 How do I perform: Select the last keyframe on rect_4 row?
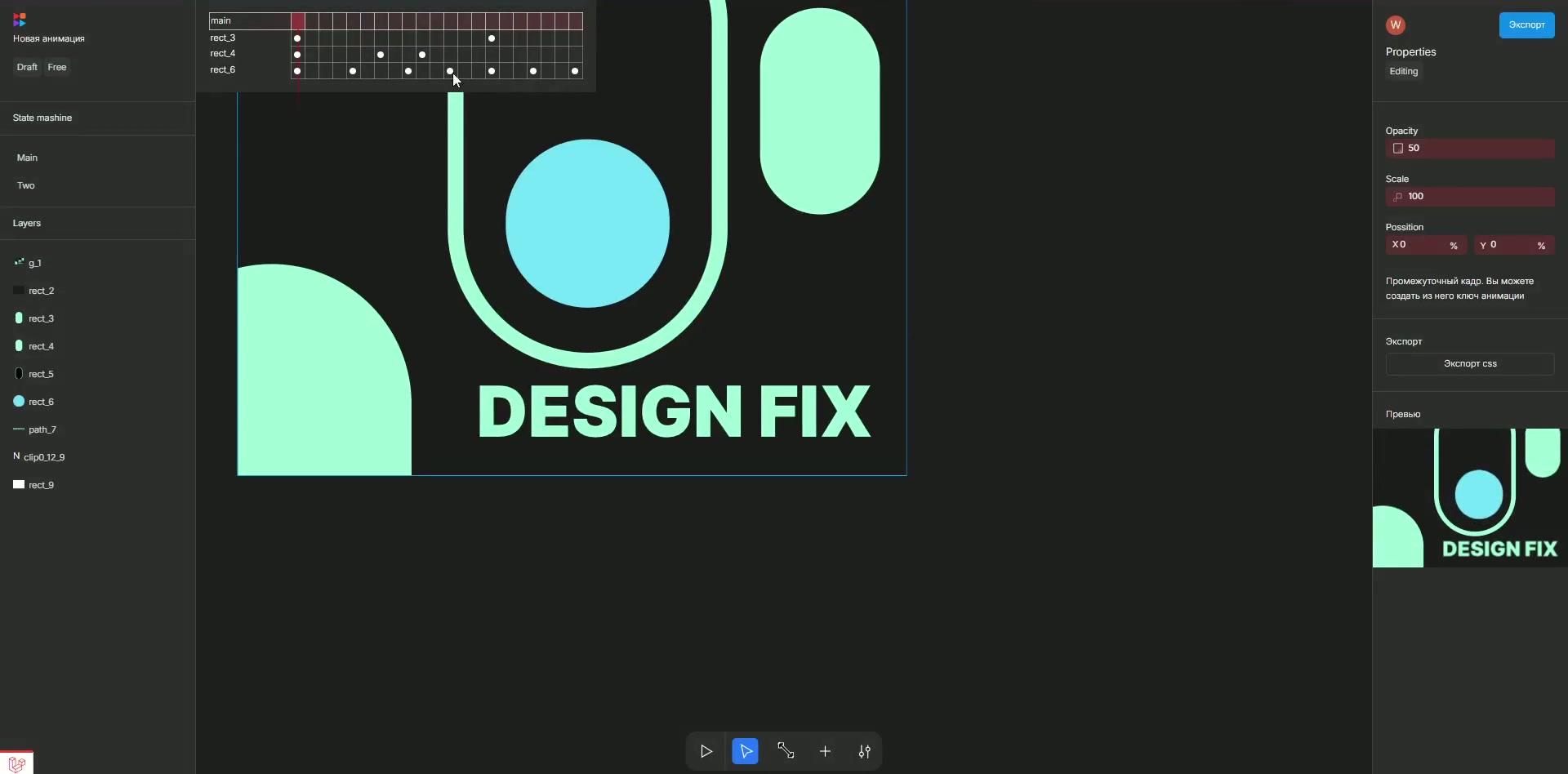[422, 55]
